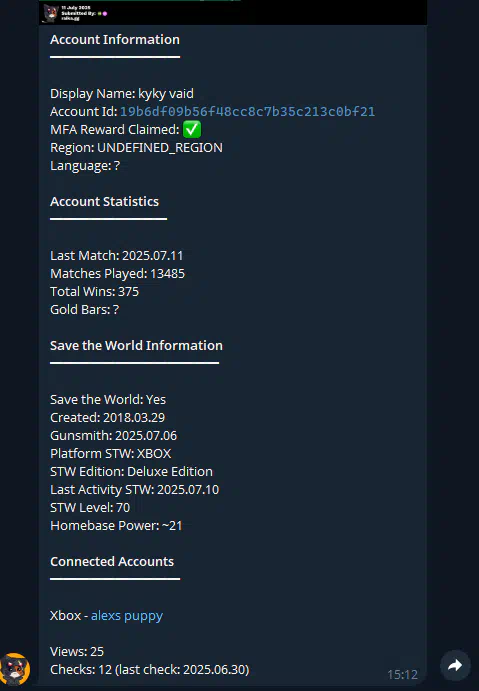Click the 15:12 message timestamp

(x=402, y=674)
